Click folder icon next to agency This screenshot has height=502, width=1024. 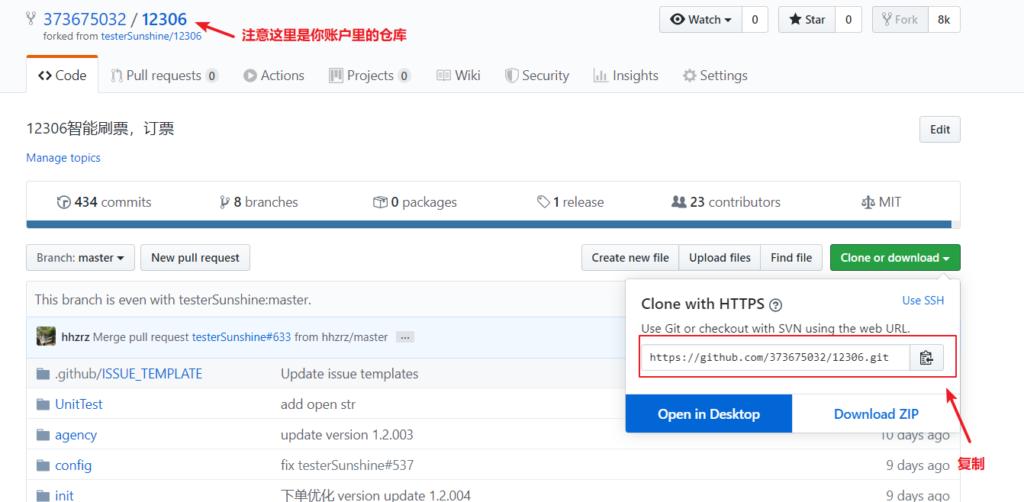point(43,435)
